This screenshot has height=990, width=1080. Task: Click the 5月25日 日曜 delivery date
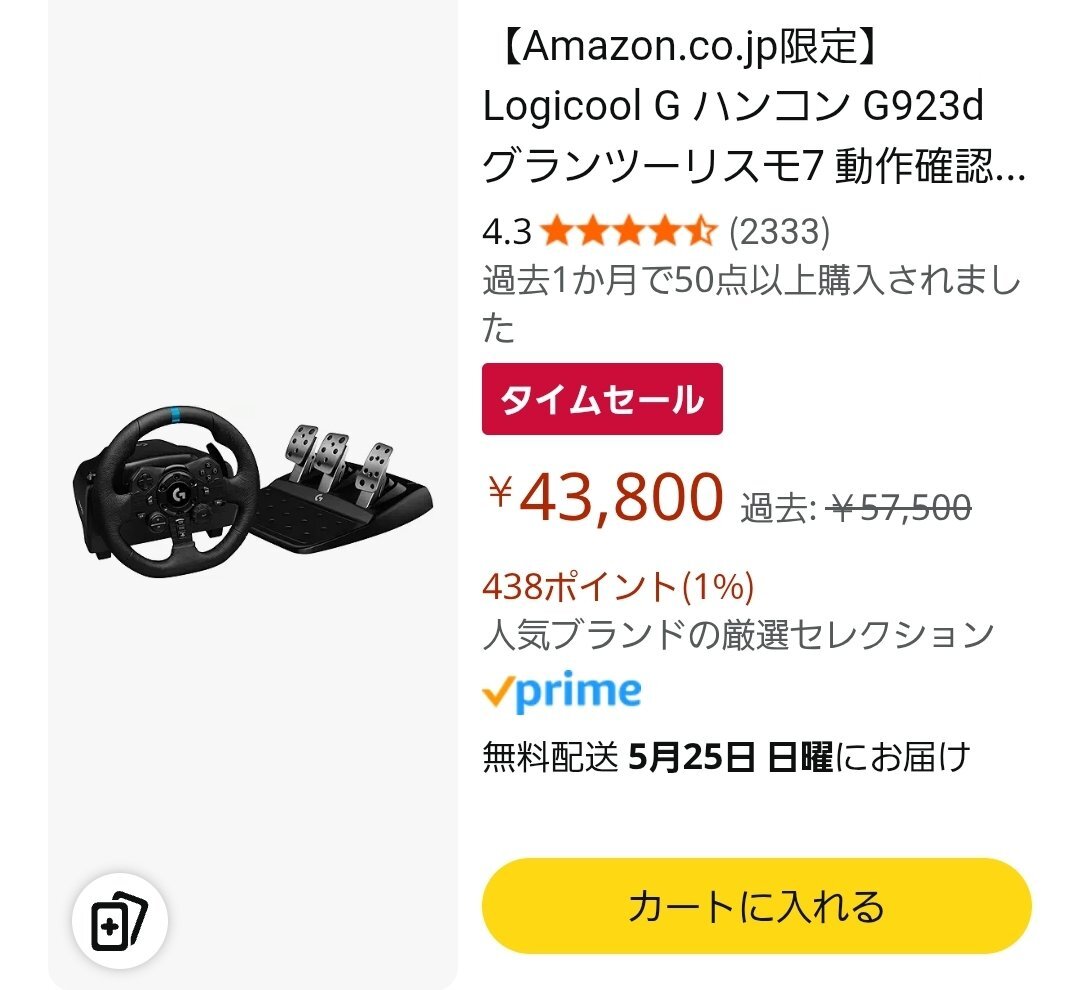point(731,756)
